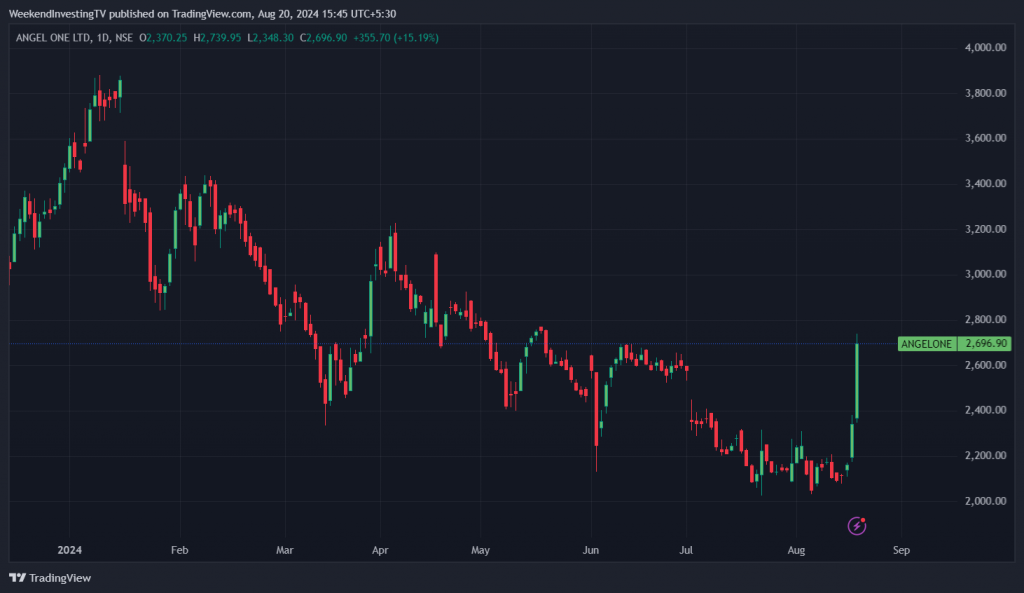Click the 3,800.00 price axis label
The height and width of the screenshot is (593, 1024).
(x=985, y=93)
